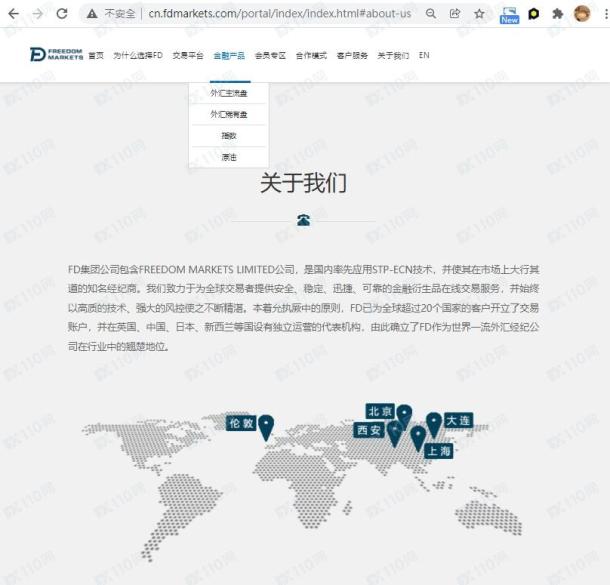Viewport: 610px width, 585px height.
Task: Select 原油 from the dropdown
Action: [229, 157]
